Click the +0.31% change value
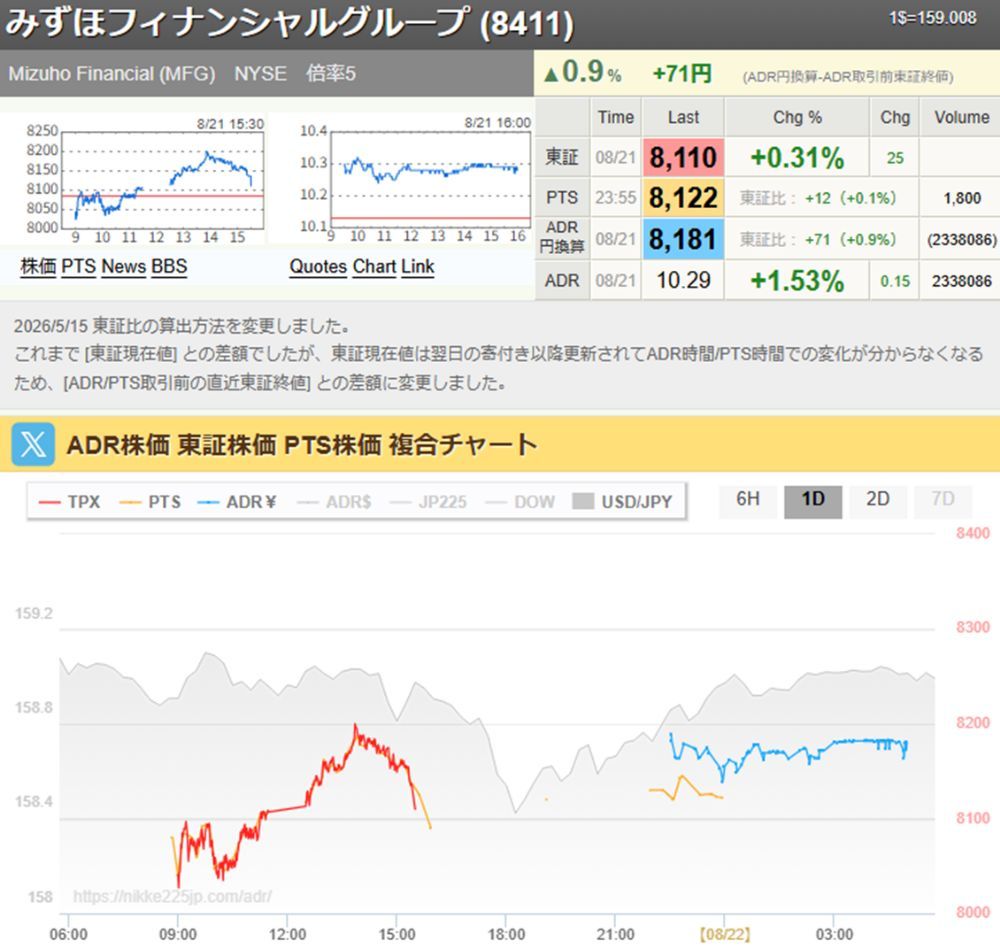The image size is (1000, 948). click(797, 158)
